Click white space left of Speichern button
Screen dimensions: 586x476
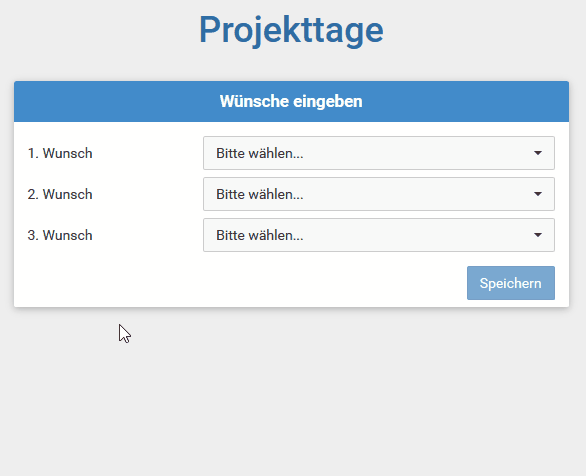click(239, 283)
